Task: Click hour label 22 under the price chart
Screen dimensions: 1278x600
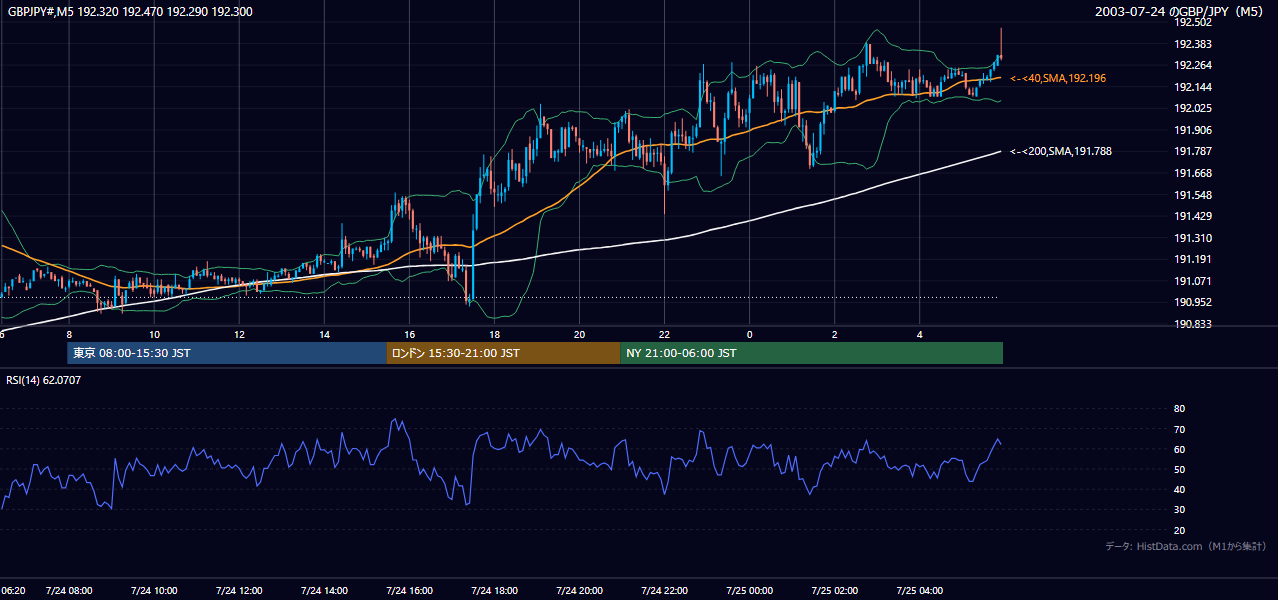Action: (664, 334)
